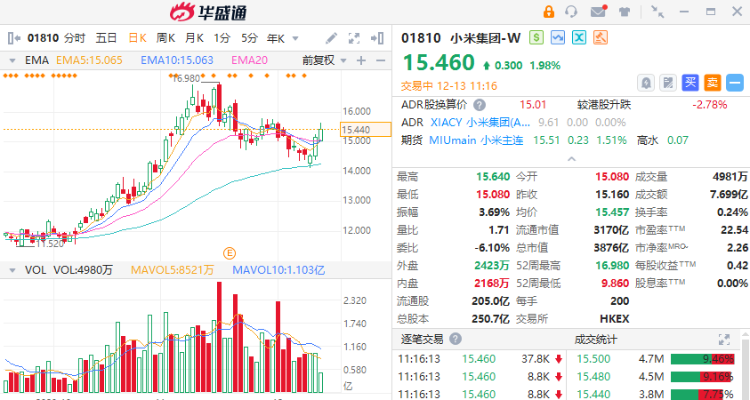Screen dimensions: 750x400
Task: Open the VOL indicator dropdown
Action: 12,270
